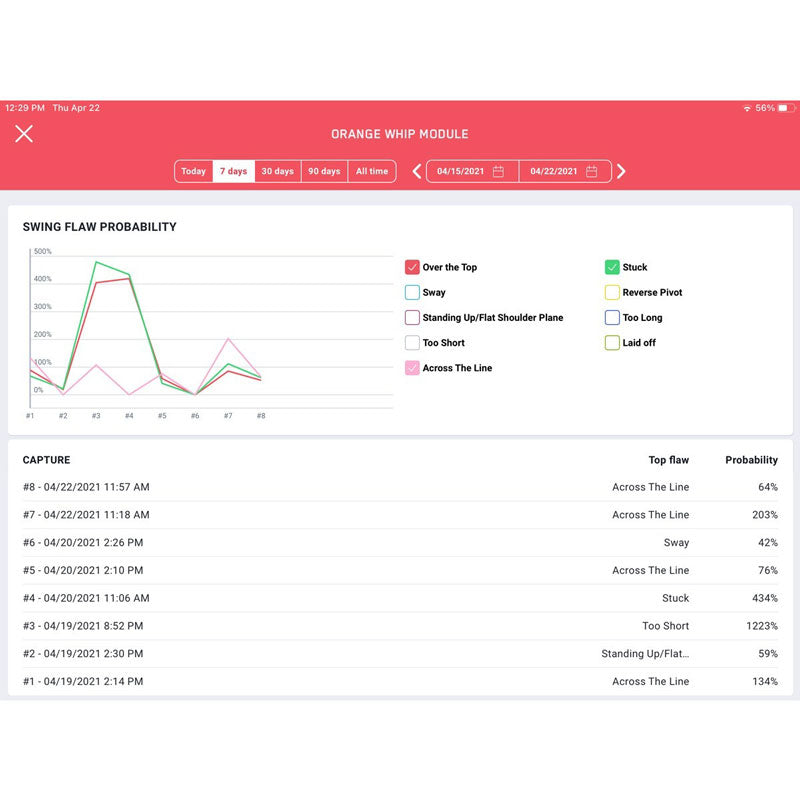Enable Too Long flaw checkbox
Image resolution: width=800 pixels, height=800 pixels.
click(612, 317)
